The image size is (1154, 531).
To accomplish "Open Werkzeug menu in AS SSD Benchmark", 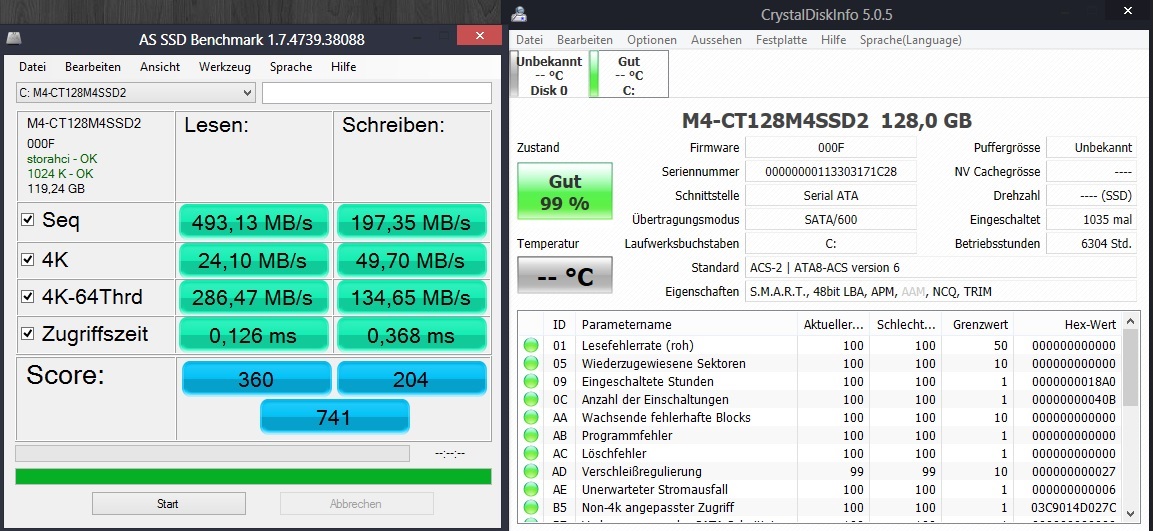I will tap(224, 67).
